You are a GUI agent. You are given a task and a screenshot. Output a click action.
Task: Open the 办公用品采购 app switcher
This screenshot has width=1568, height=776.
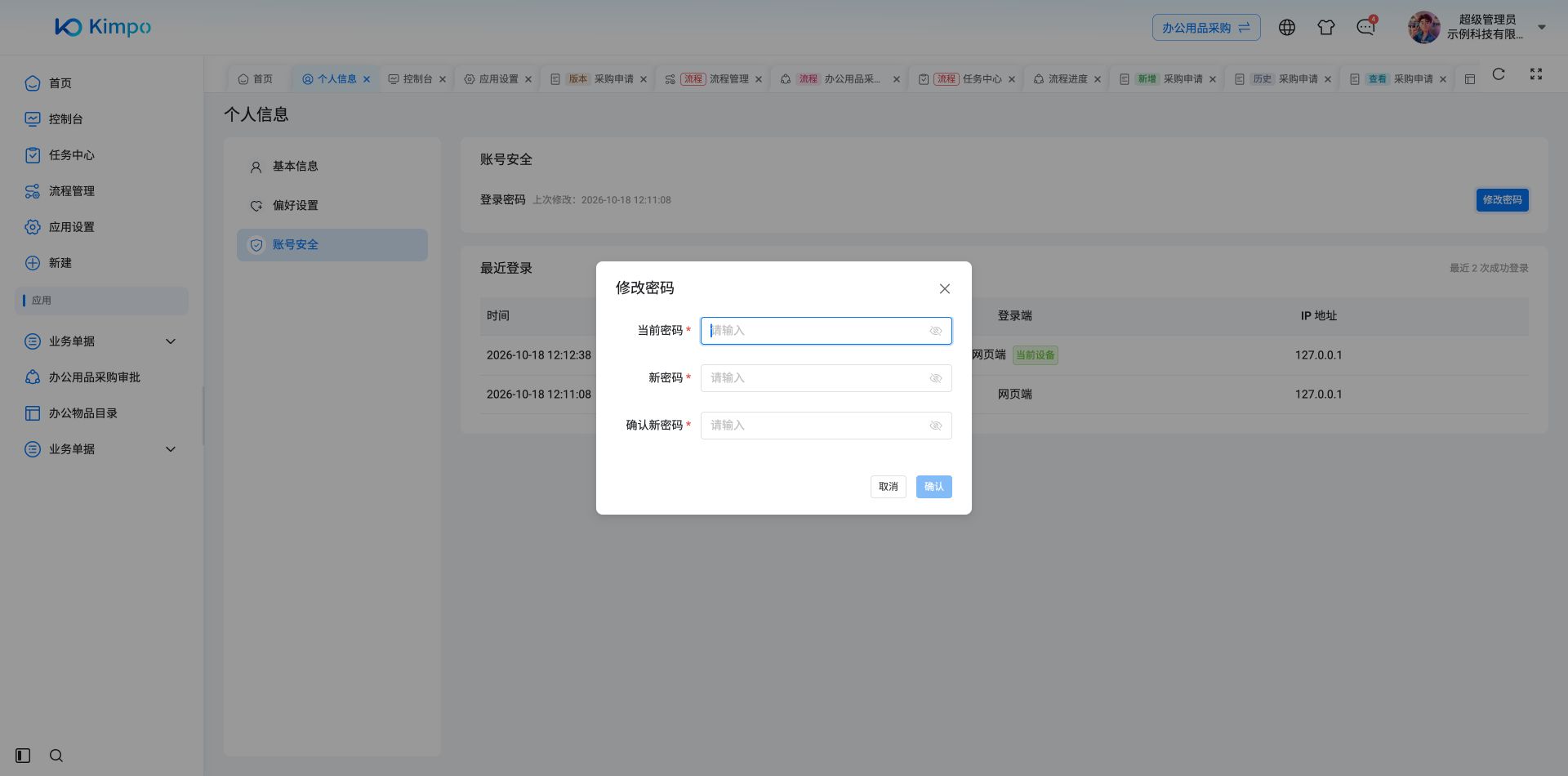pyautogui.click(x=1206, y=28)
